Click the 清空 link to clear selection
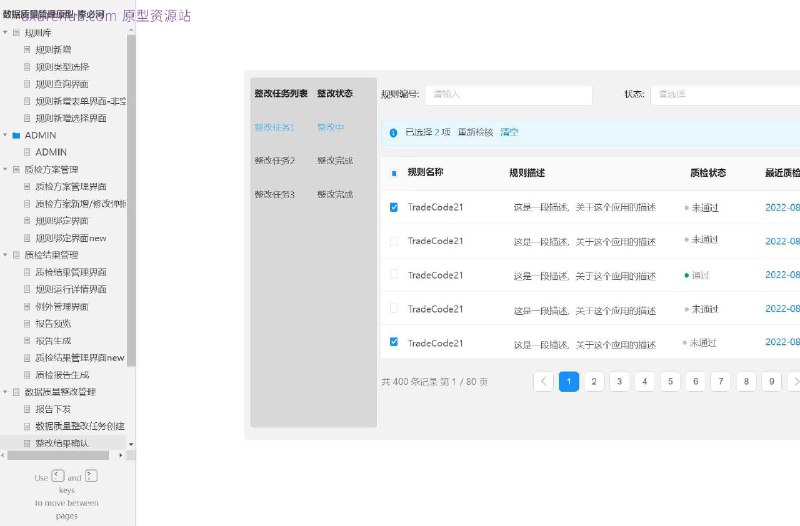The width and height of the screenshot is (800, 526). (509, 133)
